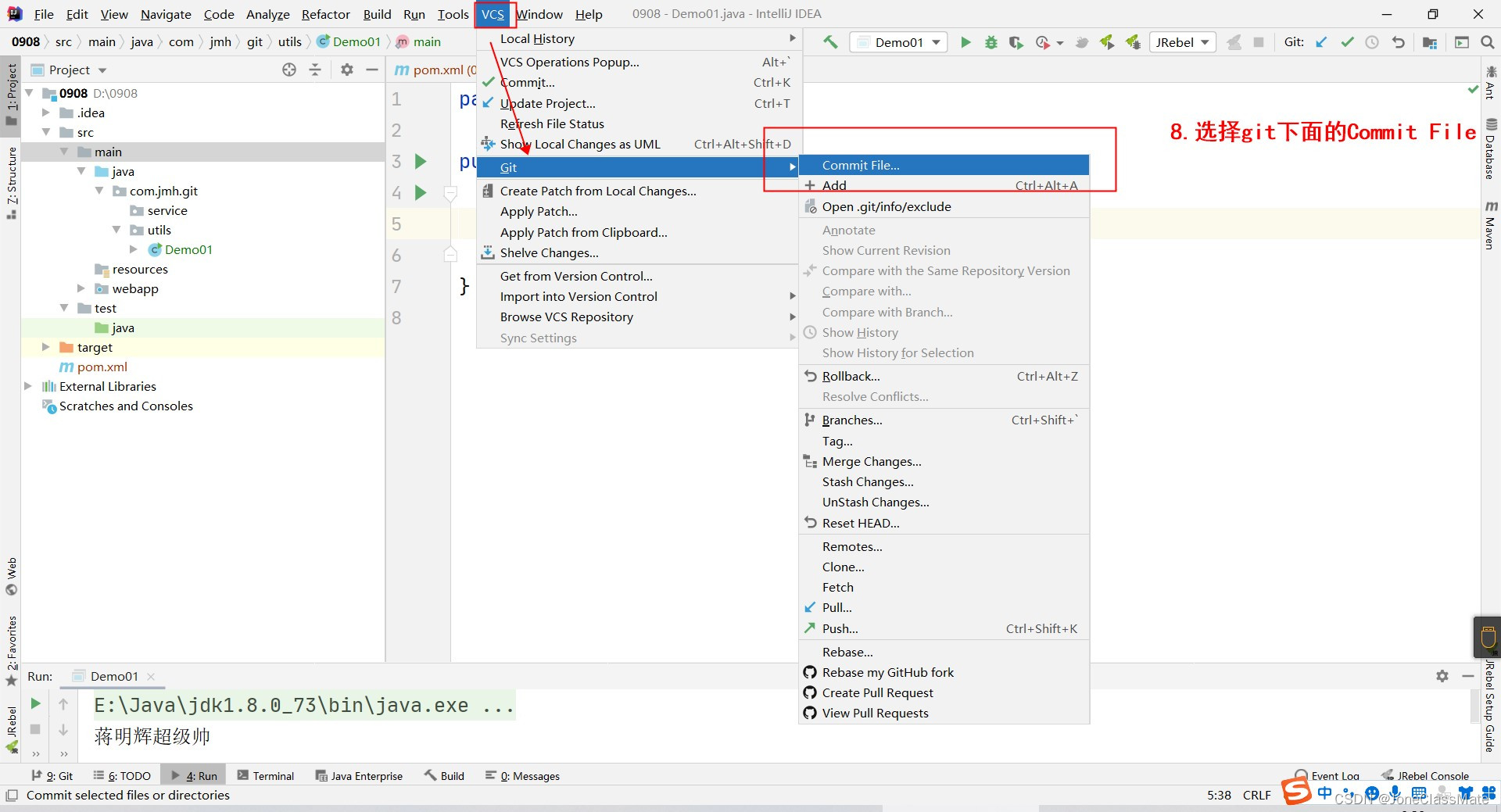This screenshot has width=1501, height=812.
Task: Click the Git commit checkmark toolbar icon
Action: [1347, 42]
